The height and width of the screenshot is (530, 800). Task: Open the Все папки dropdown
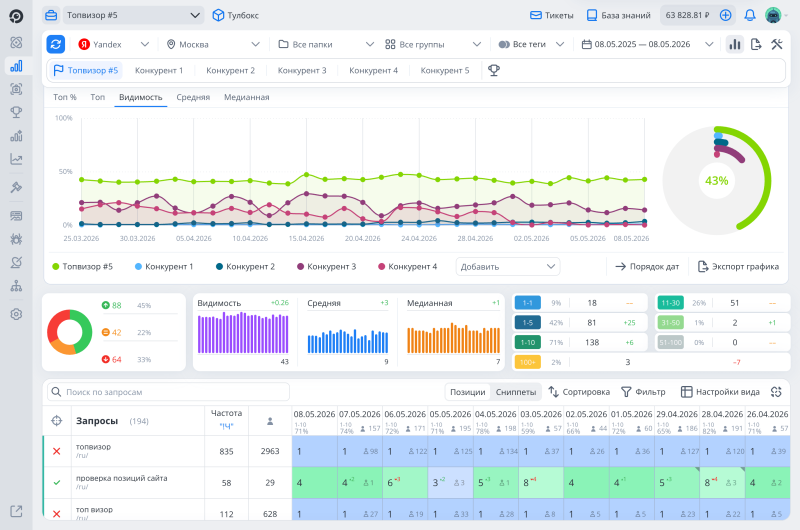tap(326, 44)
